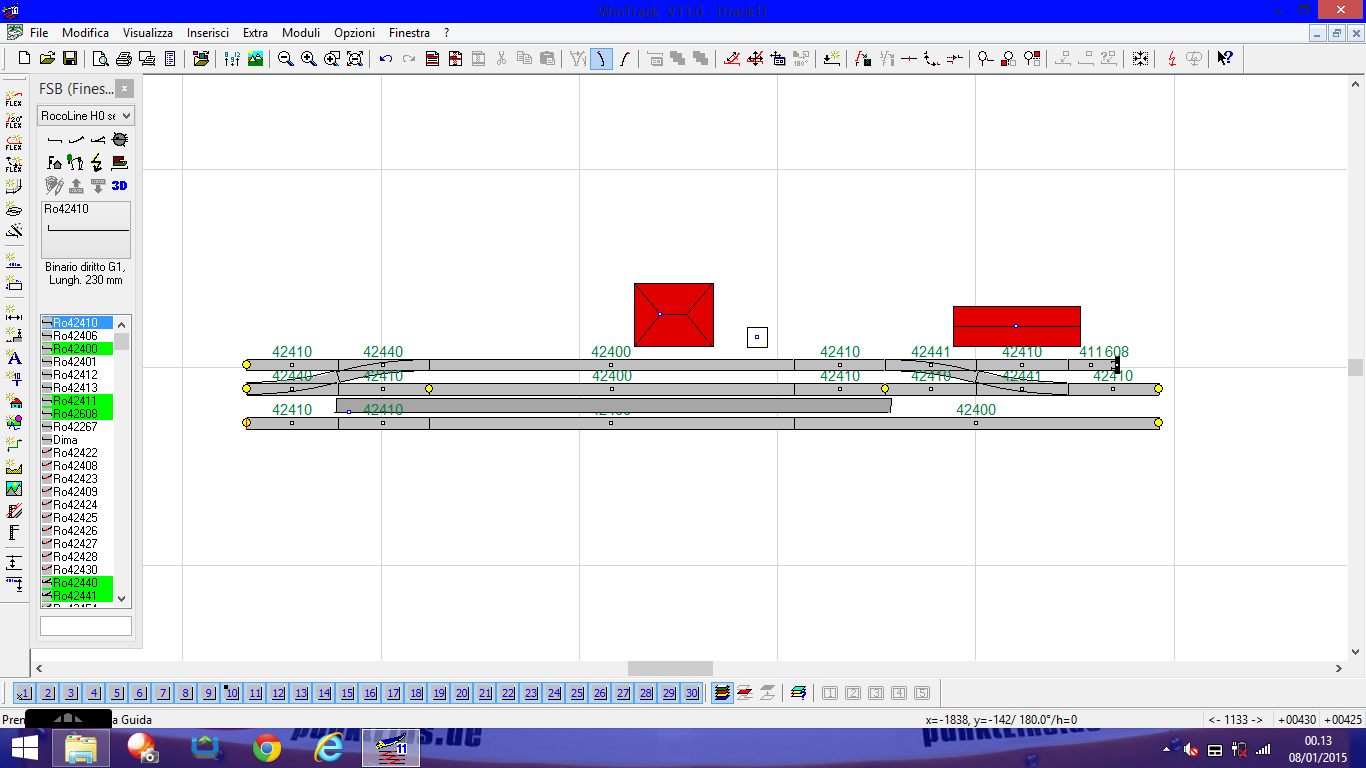Click the search field below the parts list

[x=85, y=624]
